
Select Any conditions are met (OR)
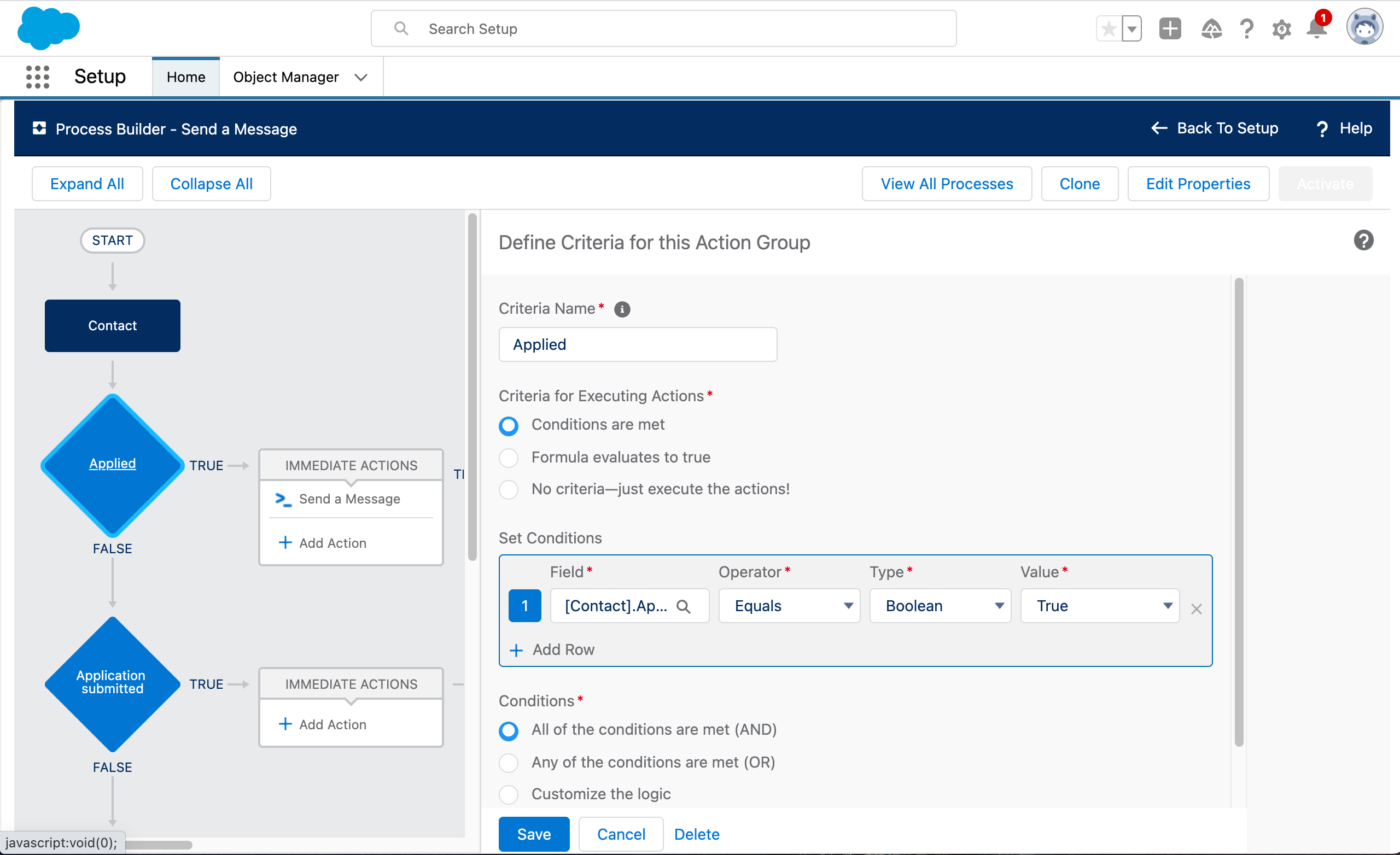(509, 763)
